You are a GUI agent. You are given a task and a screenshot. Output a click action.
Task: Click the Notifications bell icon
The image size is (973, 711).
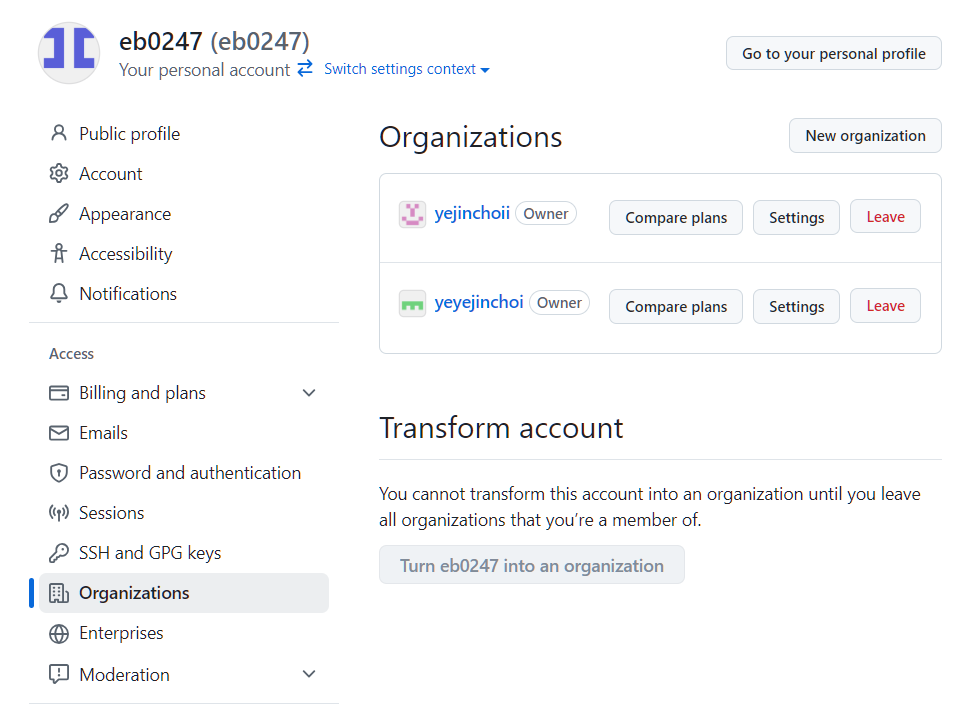(59, 293)
